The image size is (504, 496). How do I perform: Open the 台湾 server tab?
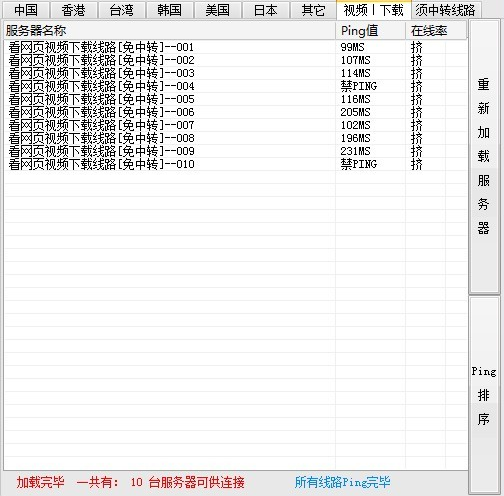122,10
